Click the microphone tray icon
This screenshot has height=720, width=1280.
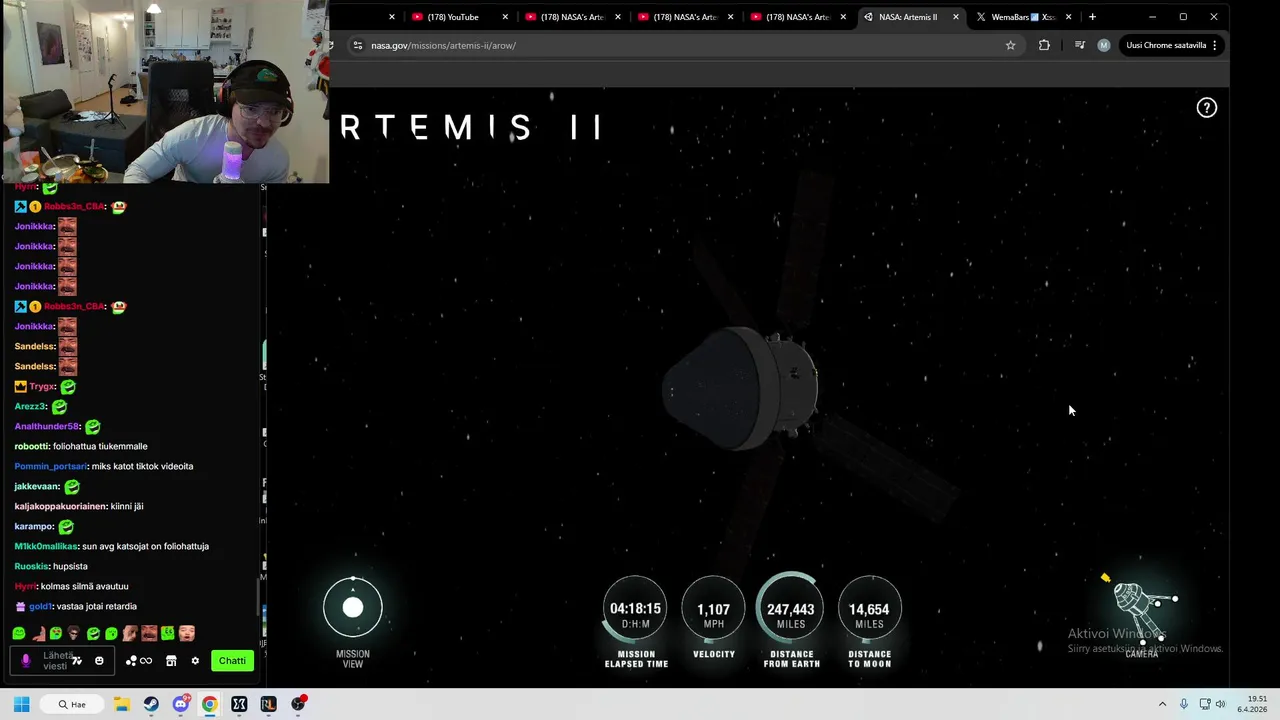click(1184, 705)
